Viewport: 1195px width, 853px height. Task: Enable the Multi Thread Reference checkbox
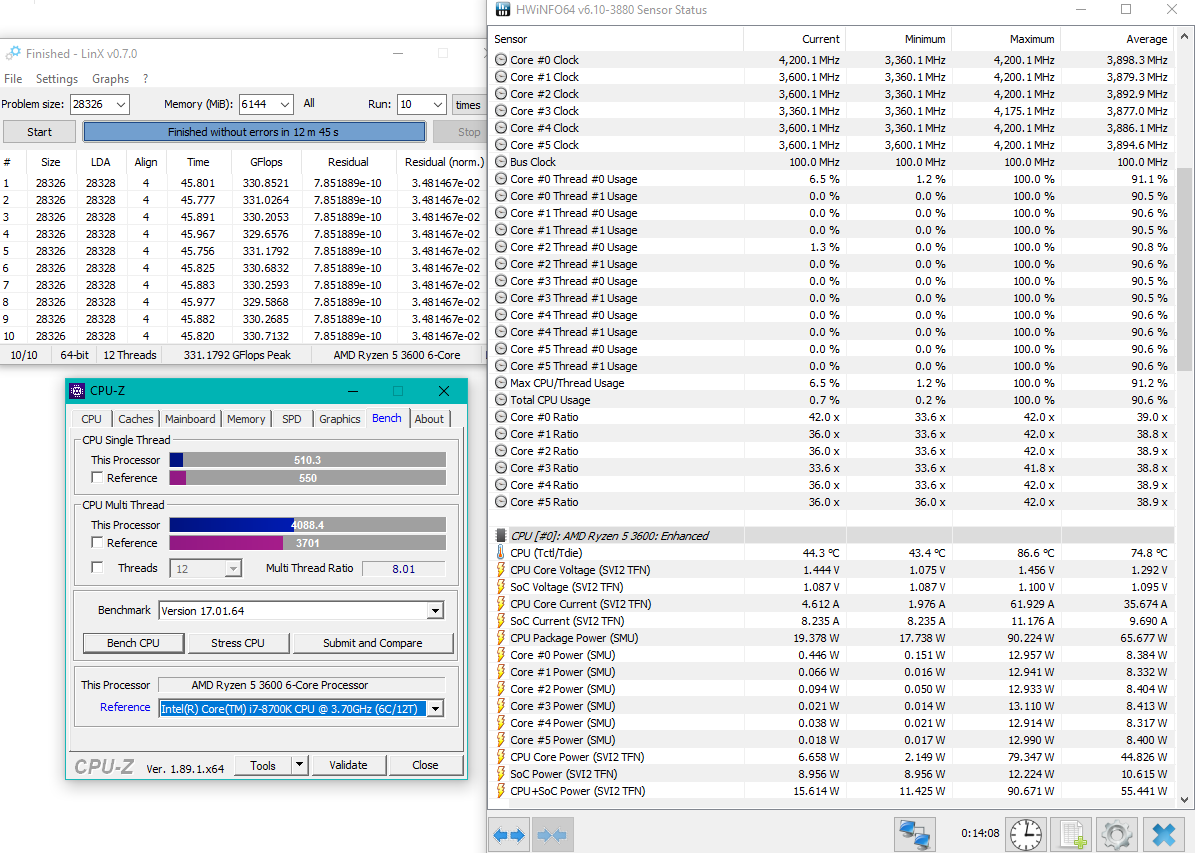[97, 542]
